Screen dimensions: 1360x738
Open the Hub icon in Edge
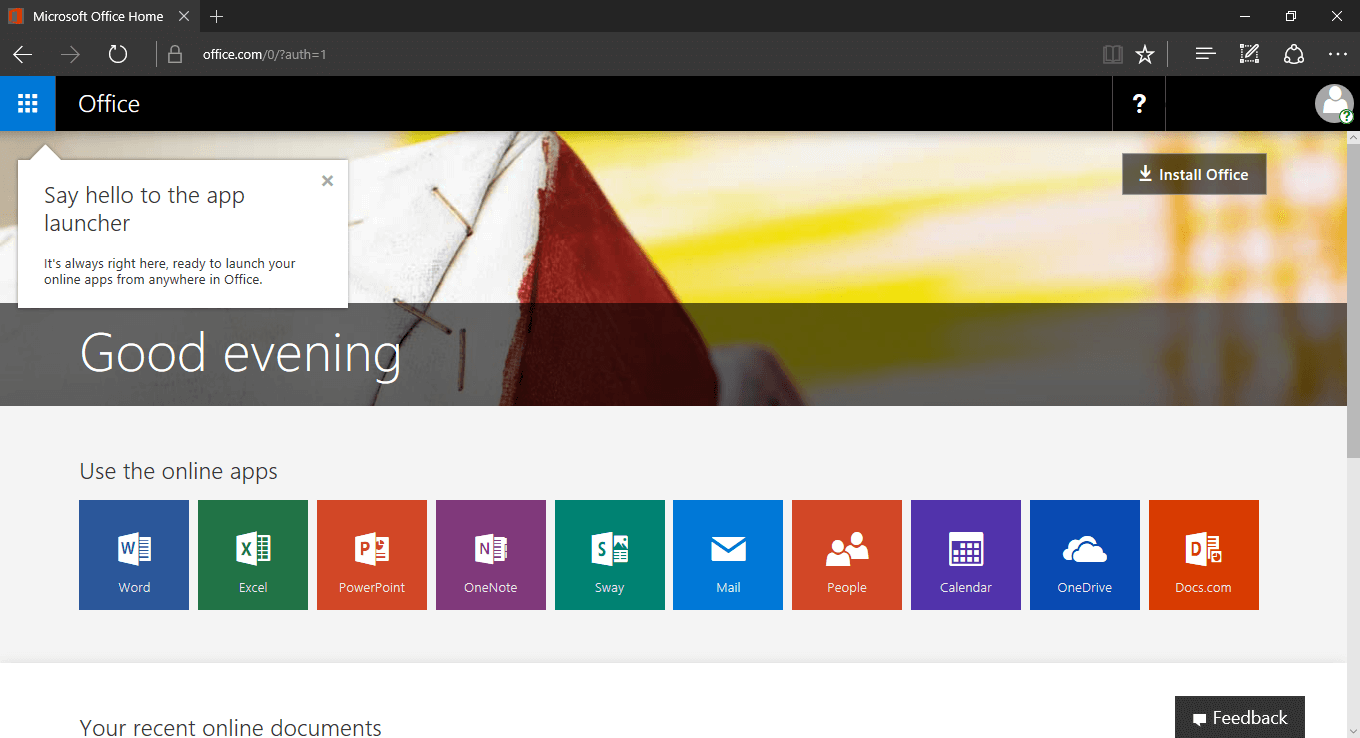(x=1206, y=54)
